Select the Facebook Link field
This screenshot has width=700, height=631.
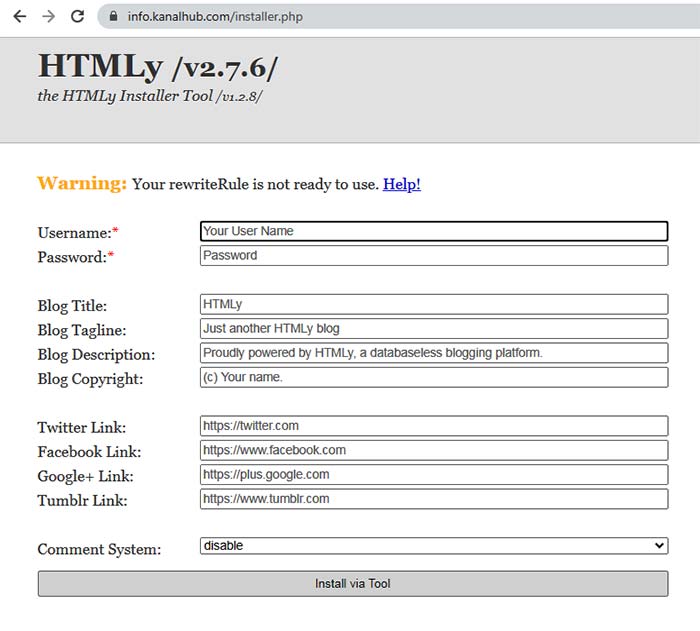coord(434,450)
